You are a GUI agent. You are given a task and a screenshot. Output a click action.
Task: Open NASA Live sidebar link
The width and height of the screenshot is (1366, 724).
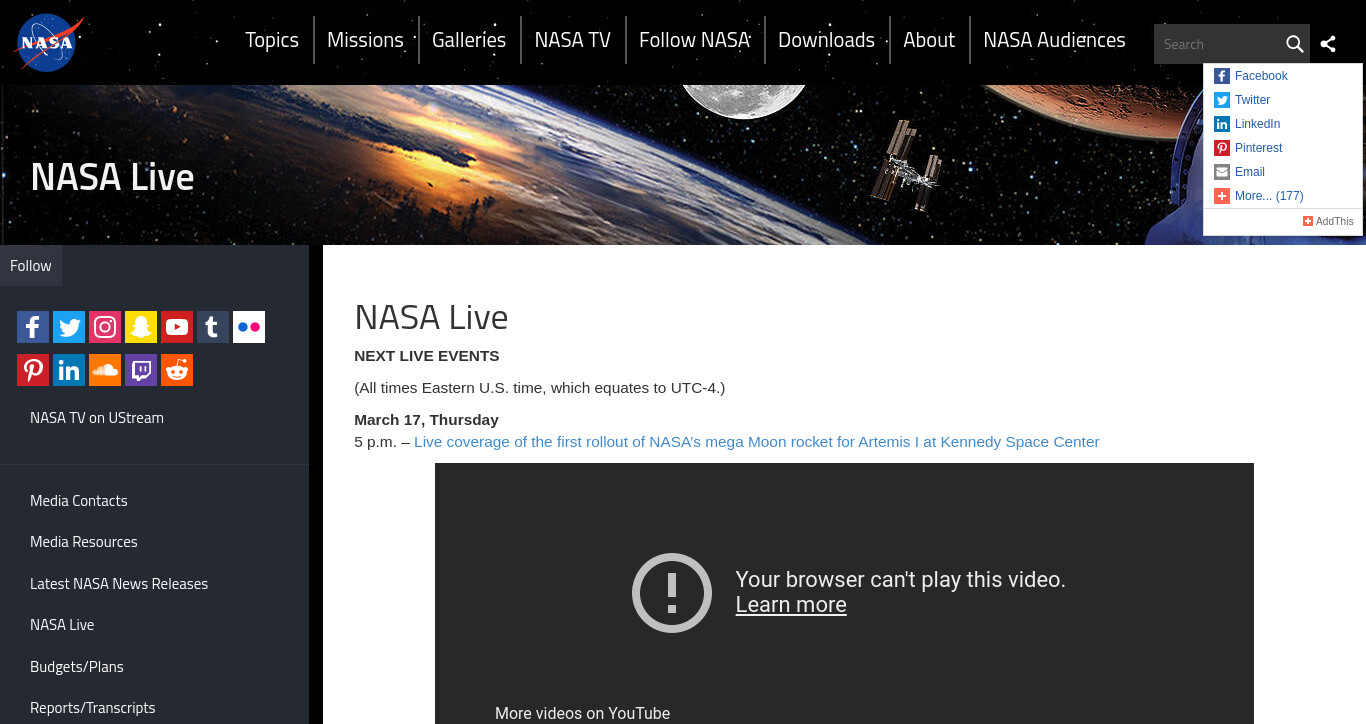coord(62,625)
